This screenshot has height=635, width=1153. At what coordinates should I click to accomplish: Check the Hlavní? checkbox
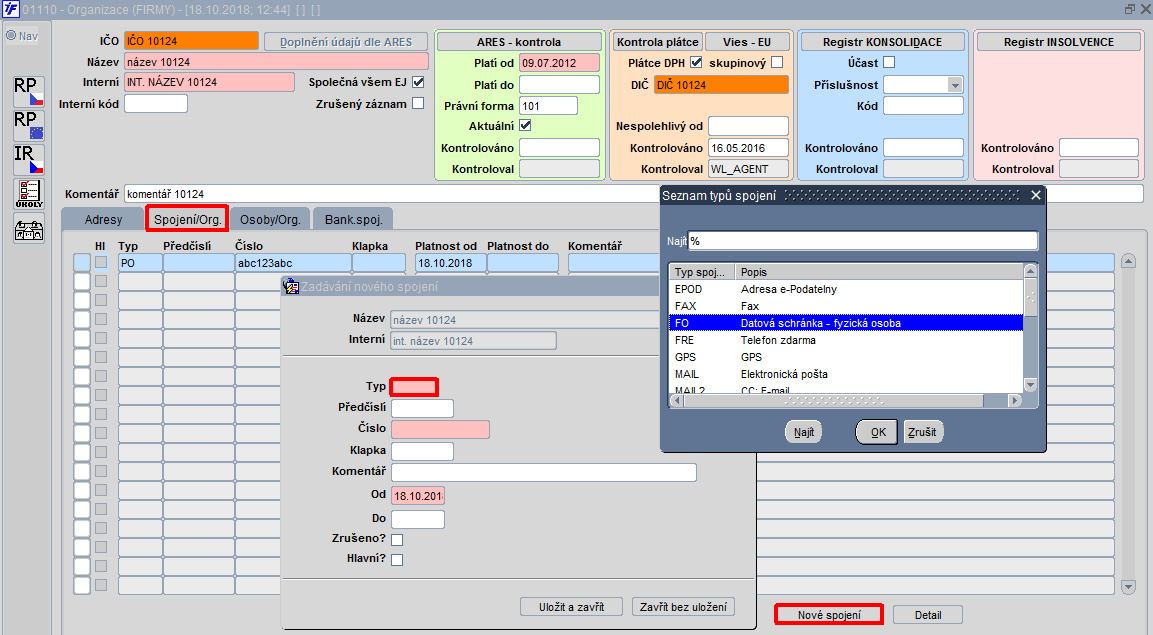(x=397, y=559)
